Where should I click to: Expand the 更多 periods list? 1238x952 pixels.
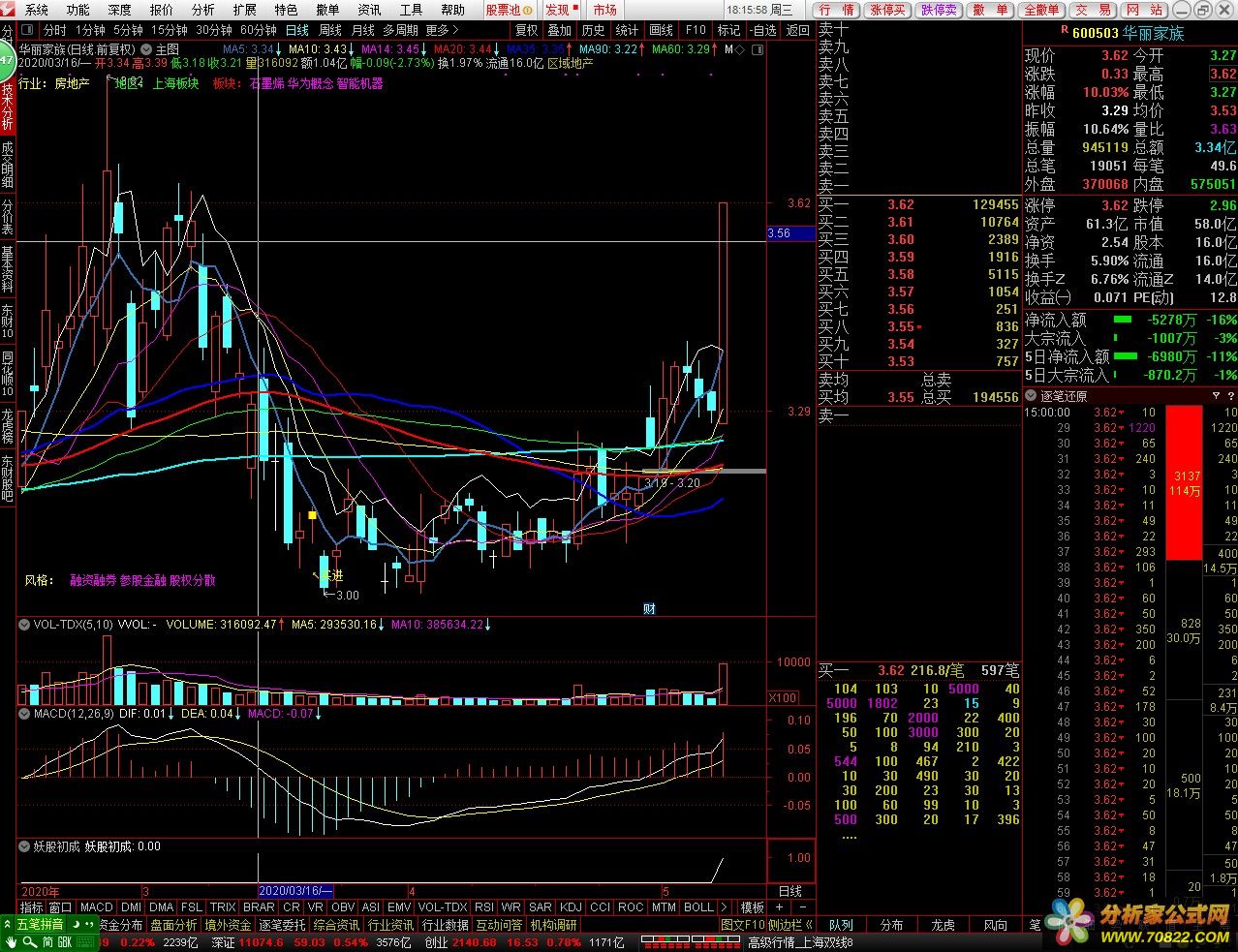pos(442,30)
